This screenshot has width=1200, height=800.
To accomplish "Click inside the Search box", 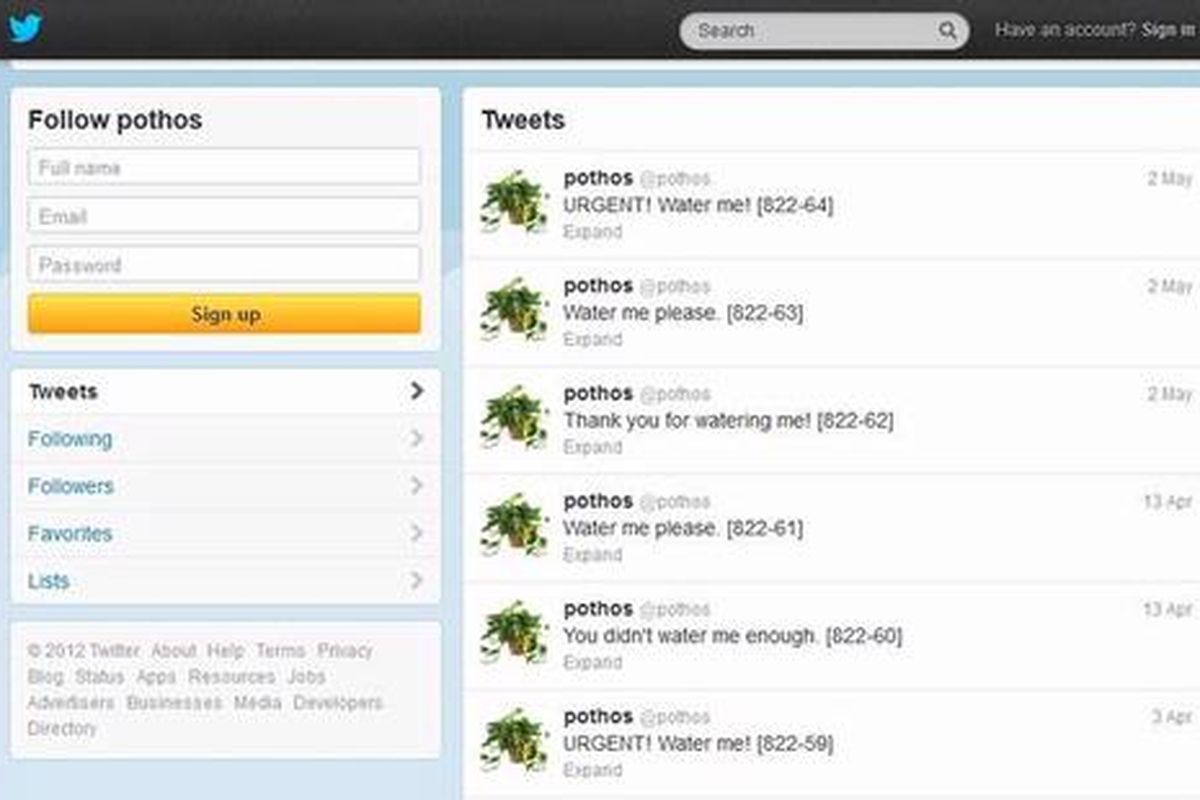I will [810, 31].
